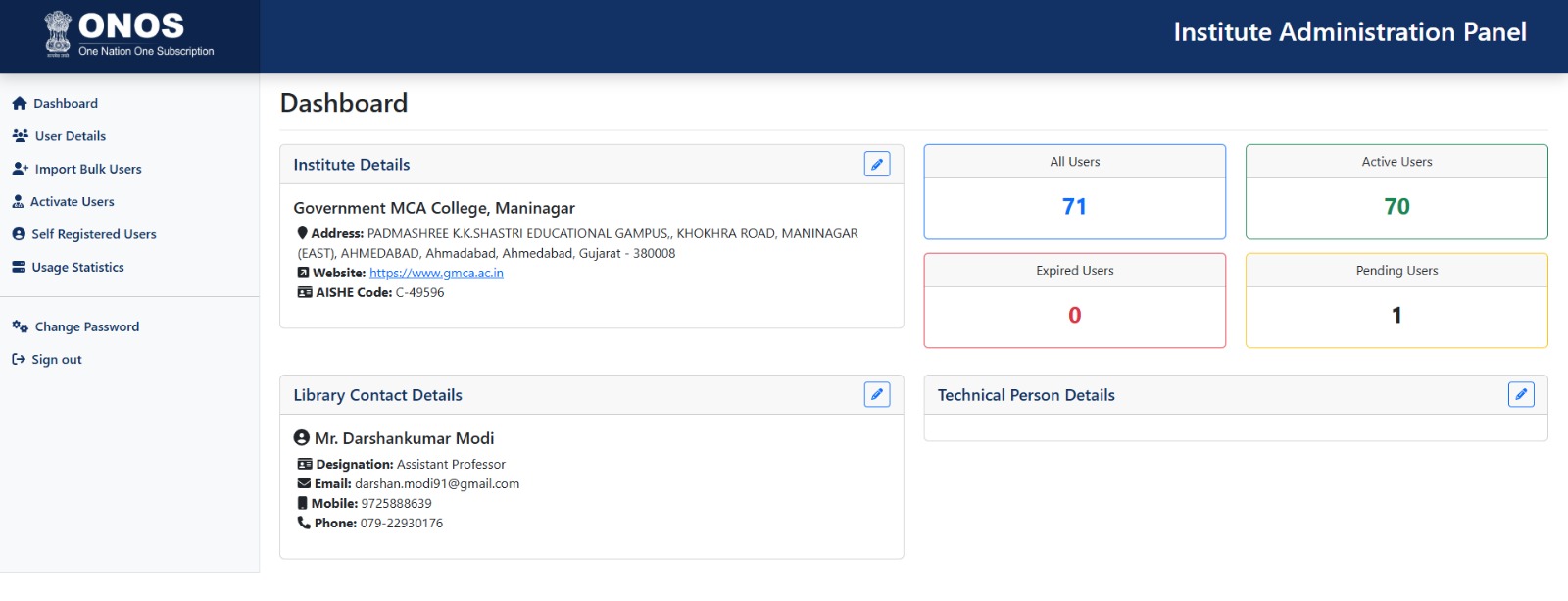Click the Import Bulk Users icon
Image resolution: width=1568 pixels, height=601 pixels.
(20, 170)
